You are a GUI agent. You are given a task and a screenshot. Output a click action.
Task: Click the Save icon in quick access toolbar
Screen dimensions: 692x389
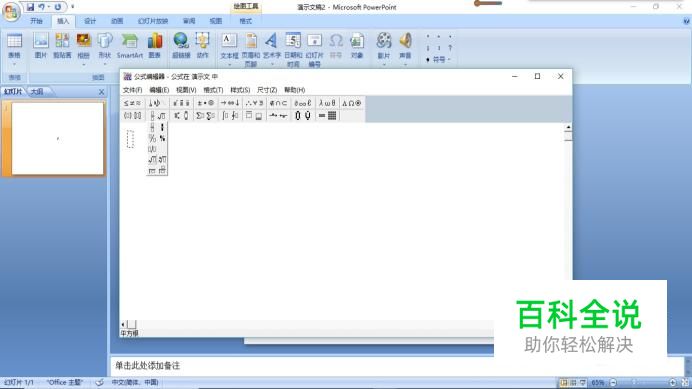tap(30, 7)
